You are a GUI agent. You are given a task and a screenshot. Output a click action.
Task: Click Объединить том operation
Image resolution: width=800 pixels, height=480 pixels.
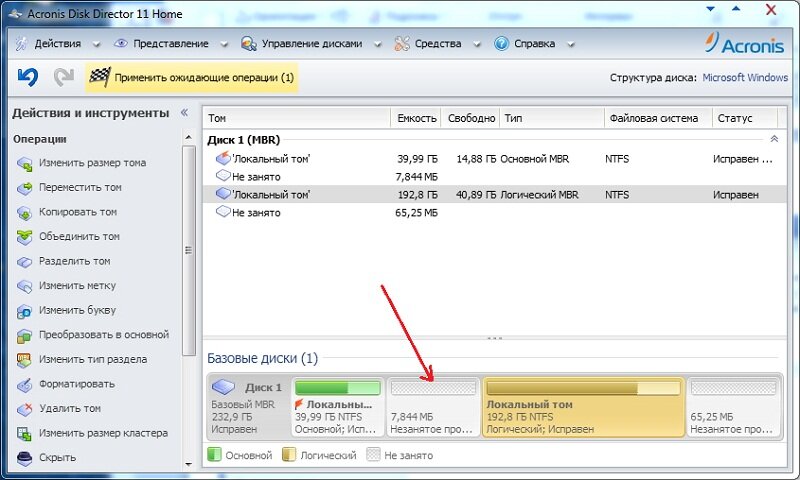point(79,236)
